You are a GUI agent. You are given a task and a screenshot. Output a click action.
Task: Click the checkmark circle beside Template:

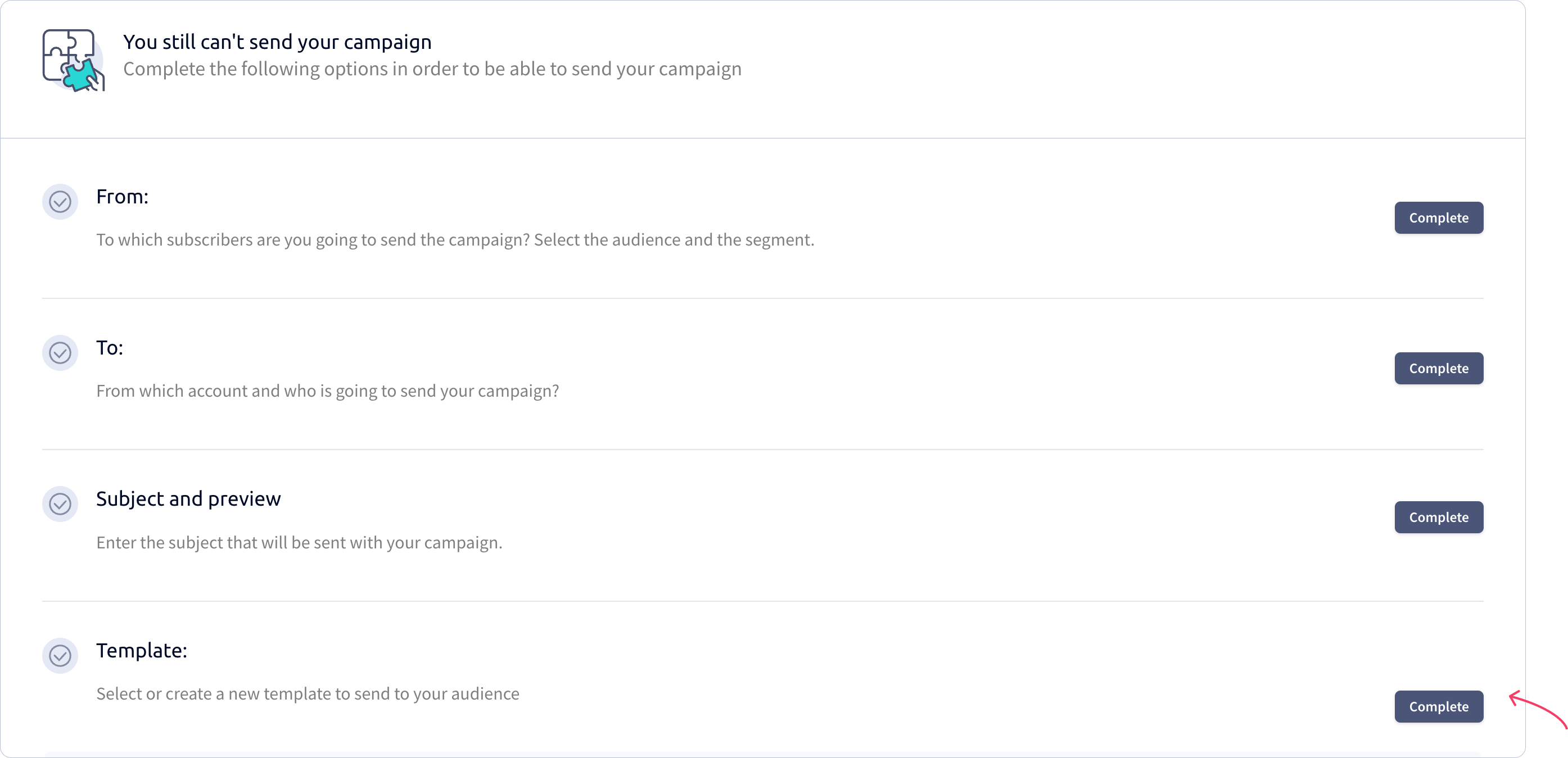coord(60,655)
